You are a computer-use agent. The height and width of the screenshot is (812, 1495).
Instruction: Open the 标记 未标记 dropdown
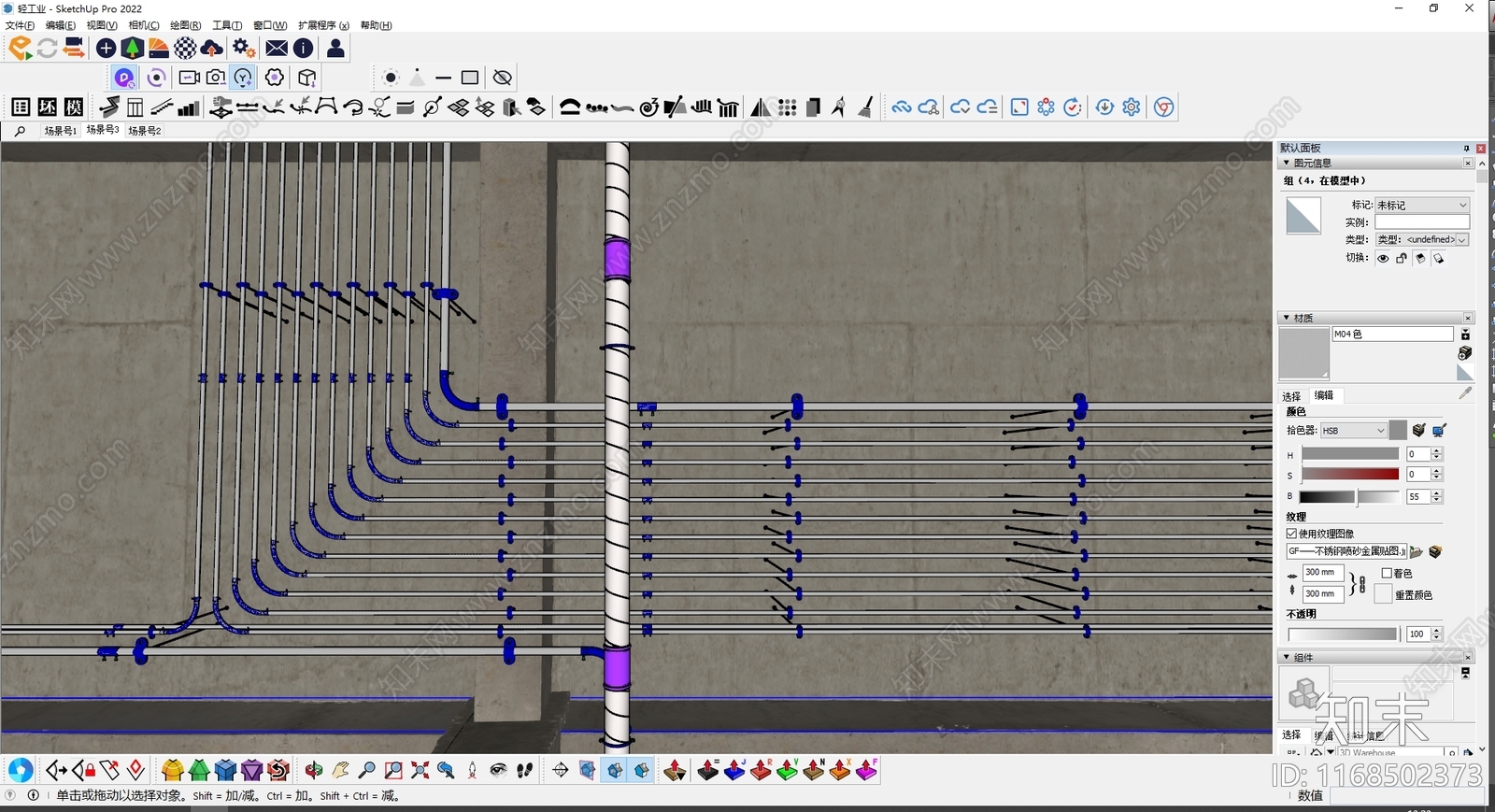tap(1422, 205)
